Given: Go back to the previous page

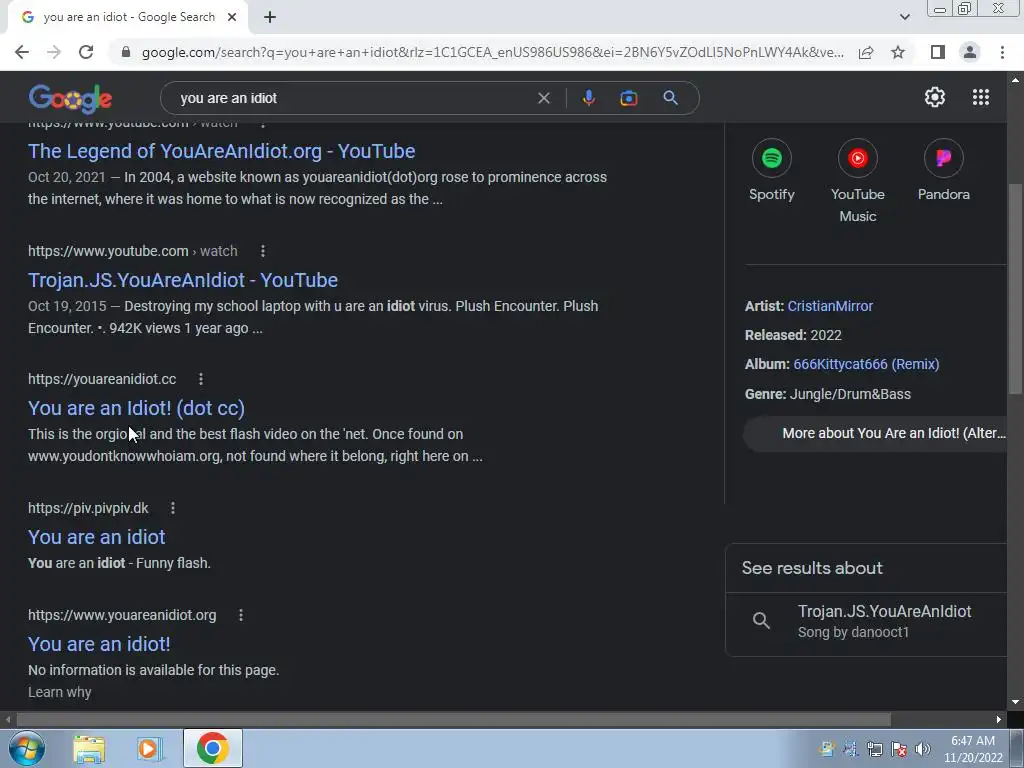Looking at the screenshot, I should [22, 52].
